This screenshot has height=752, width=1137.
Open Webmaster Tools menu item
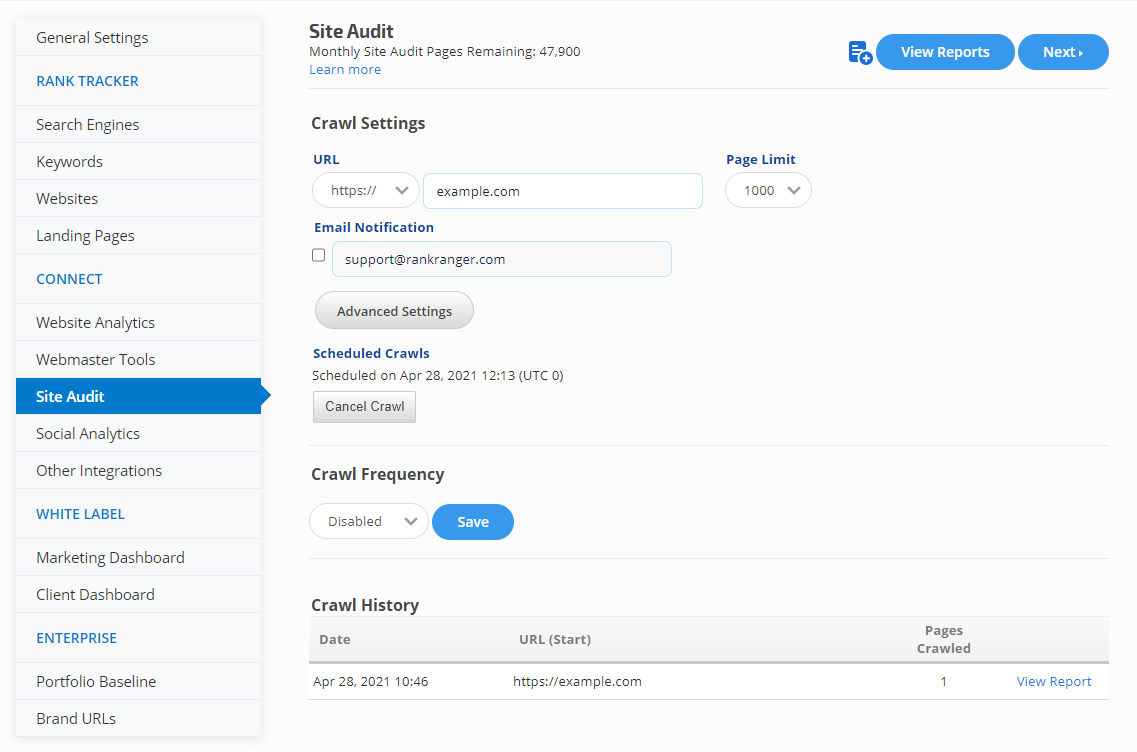click(96, 360)
